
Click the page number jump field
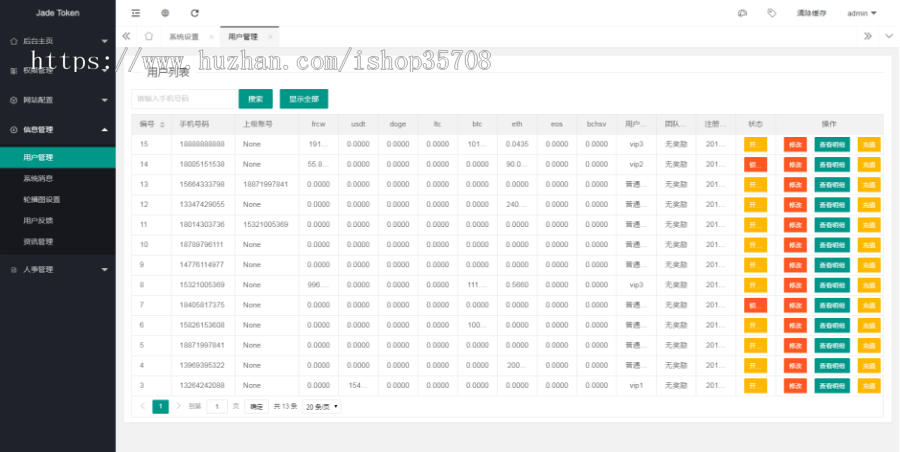point(217,407)
